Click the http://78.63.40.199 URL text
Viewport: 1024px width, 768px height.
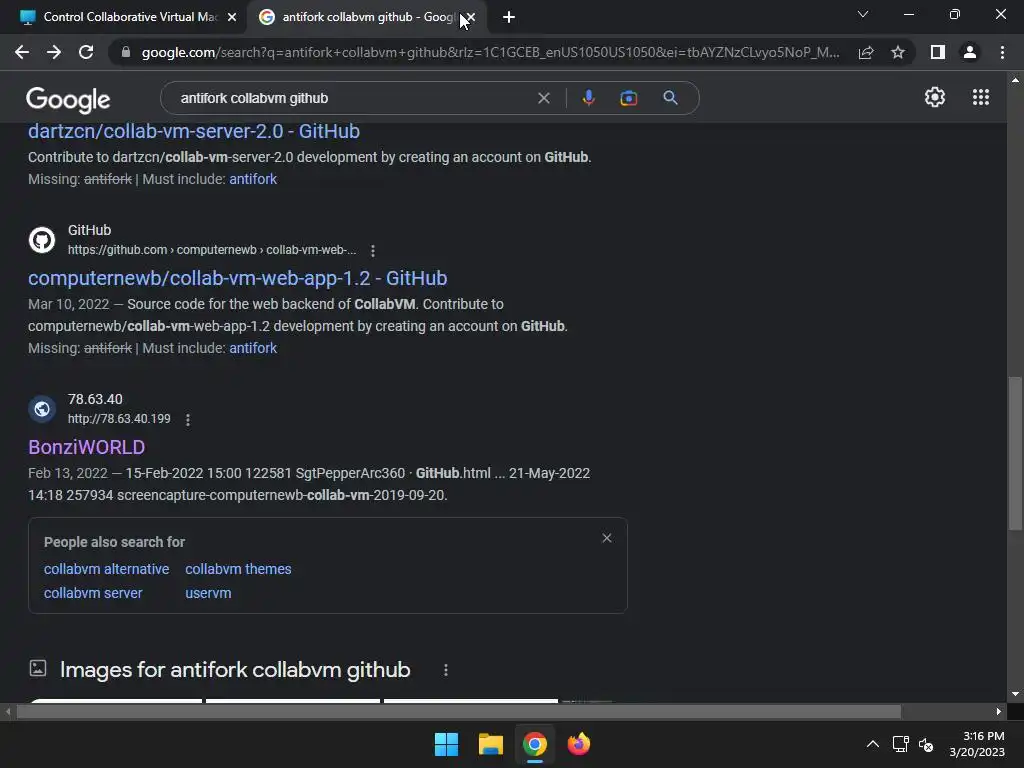120,419
